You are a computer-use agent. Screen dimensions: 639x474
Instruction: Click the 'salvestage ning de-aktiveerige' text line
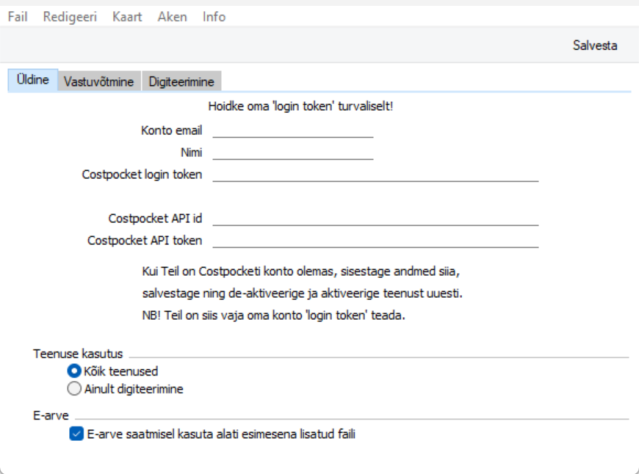[x=302, y=293]
